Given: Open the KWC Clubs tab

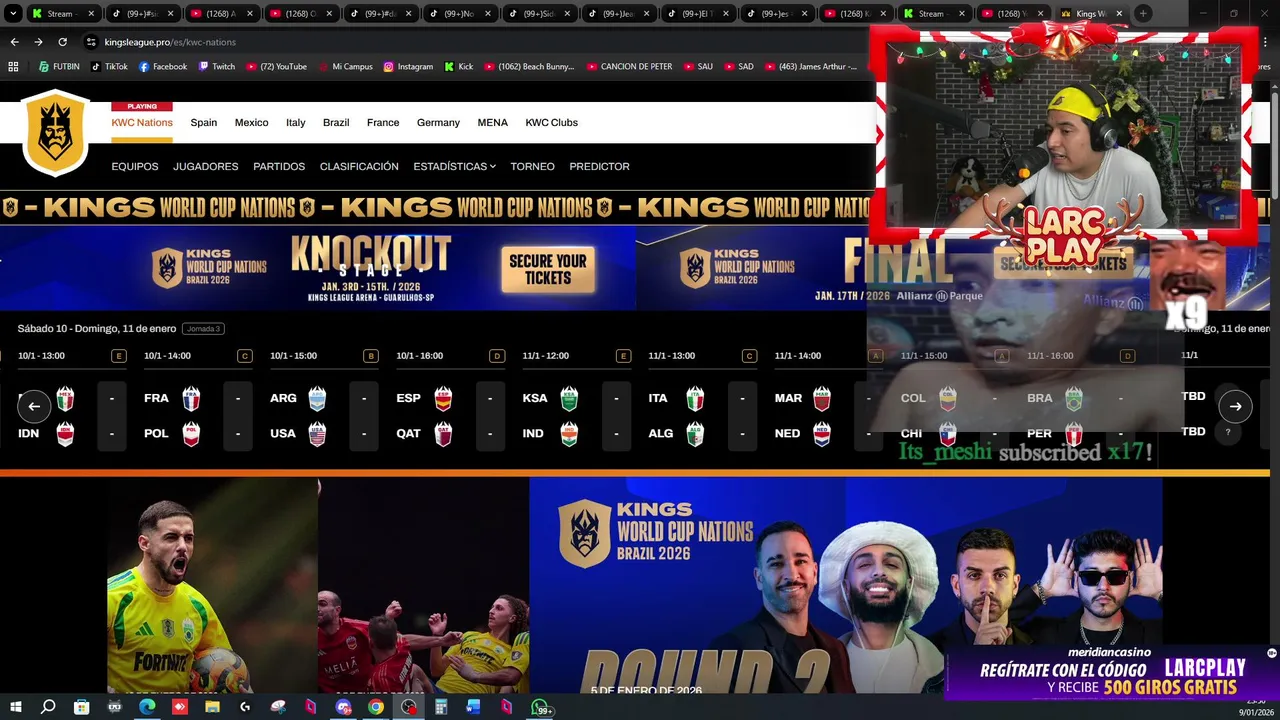Looking at the screenshot, I should pyautogui.click(x=552, y=122).
